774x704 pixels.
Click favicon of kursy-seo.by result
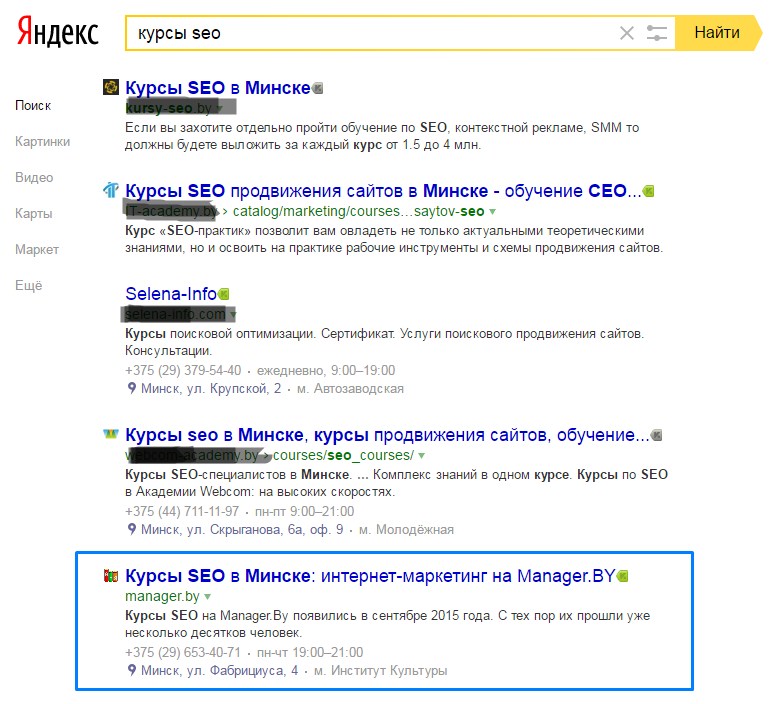point(111,87)
